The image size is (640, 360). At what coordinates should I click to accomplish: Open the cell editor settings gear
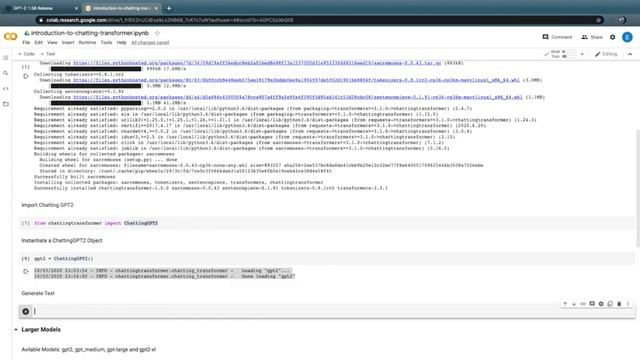[x=601, y=304]
